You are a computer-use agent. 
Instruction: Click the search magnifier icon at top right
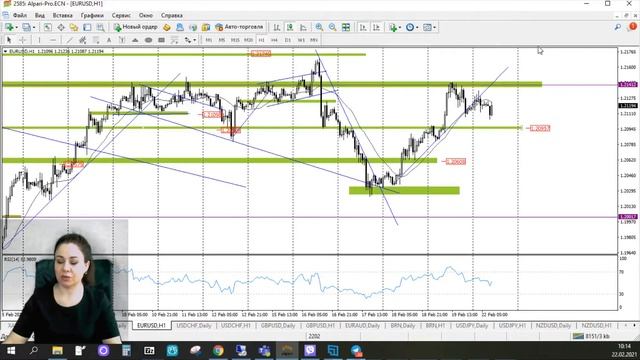[618, 27]
